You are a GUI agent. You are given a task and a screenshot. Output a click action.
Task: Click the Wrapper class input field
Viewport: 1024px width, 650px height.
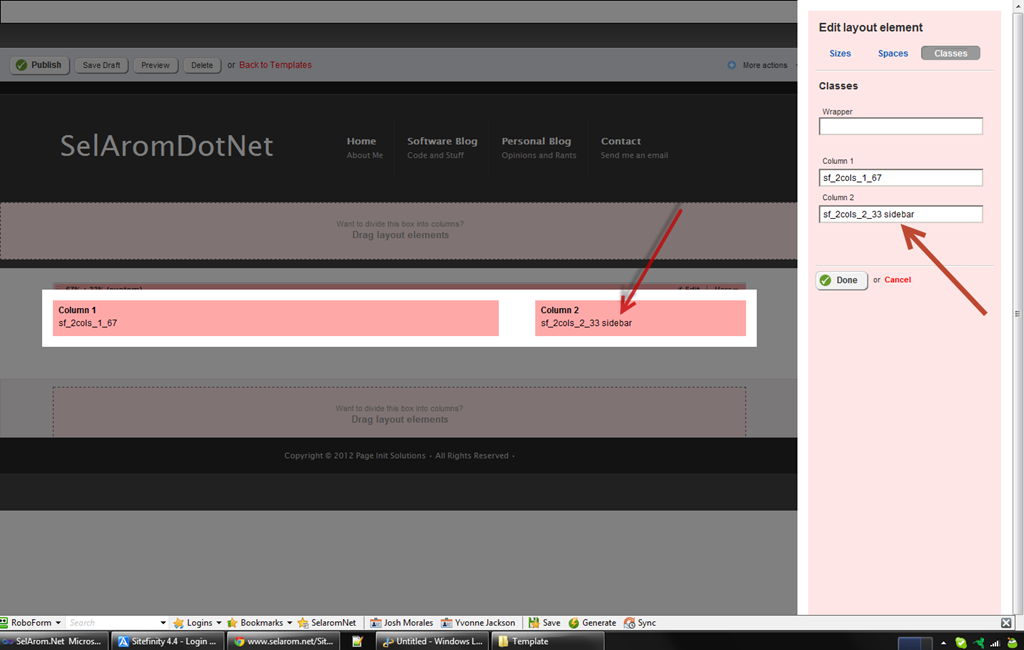tap(900, 127)
